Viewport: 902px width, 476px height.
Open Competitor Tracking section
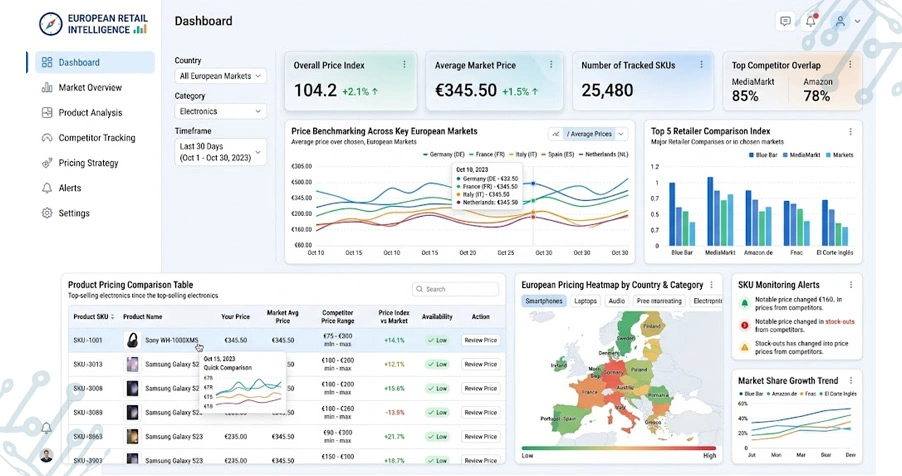(97, 138)
